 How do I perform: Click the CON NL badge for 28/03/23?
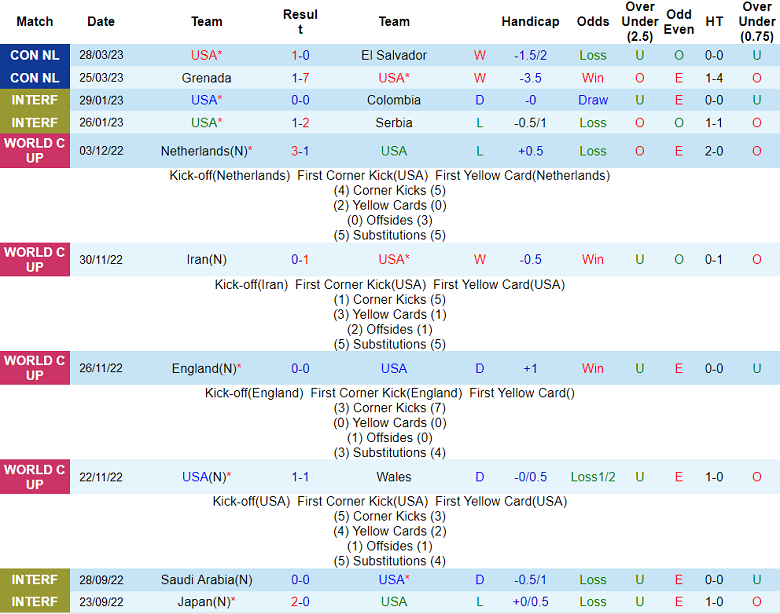coord(35,55)
